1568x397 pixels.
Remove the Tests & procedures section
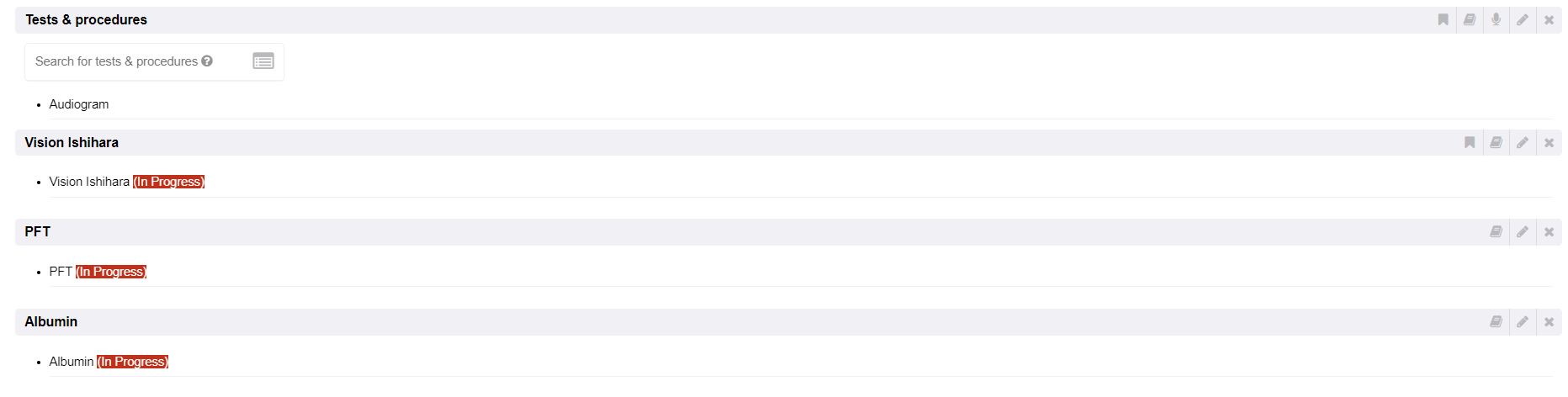1549,19
